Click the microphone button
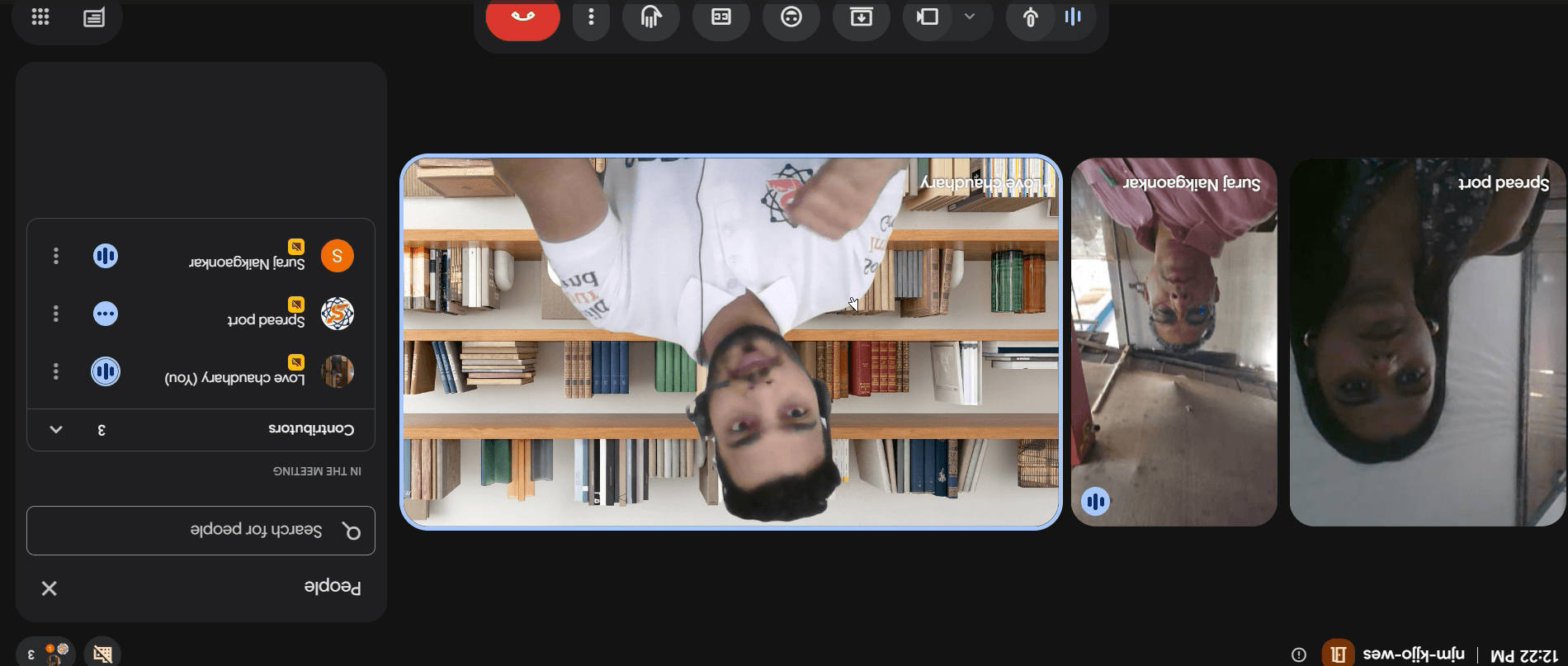 [x=1030, y=17]
